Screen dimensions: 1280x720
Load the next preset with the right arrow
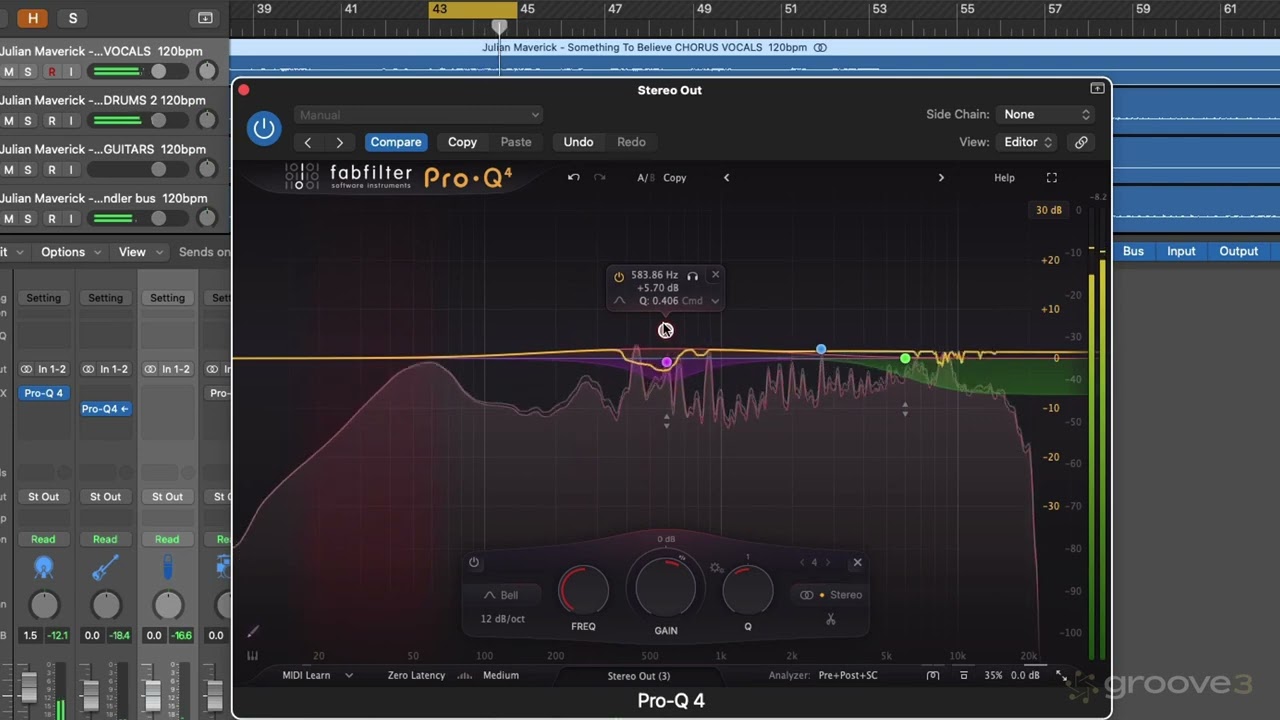click(340, 142)
